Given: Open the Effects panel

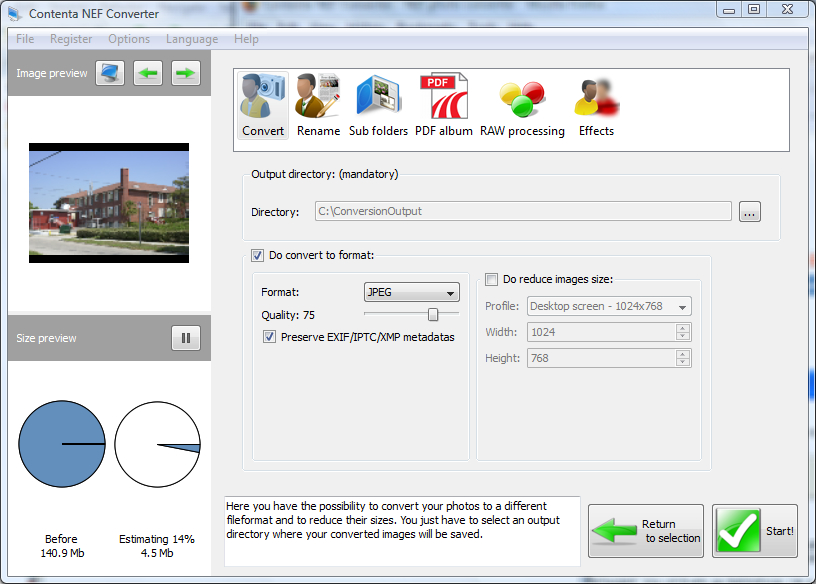Looking at the screenshot, I should pos(596,106).
